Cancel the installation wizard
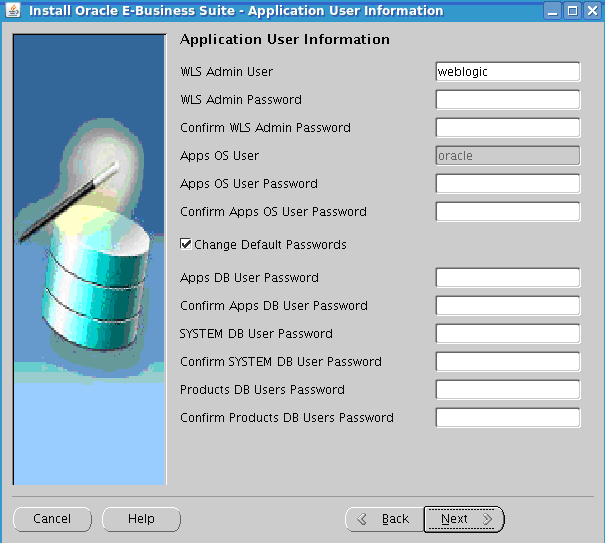 pyautogui.click(x=52, y=519)
